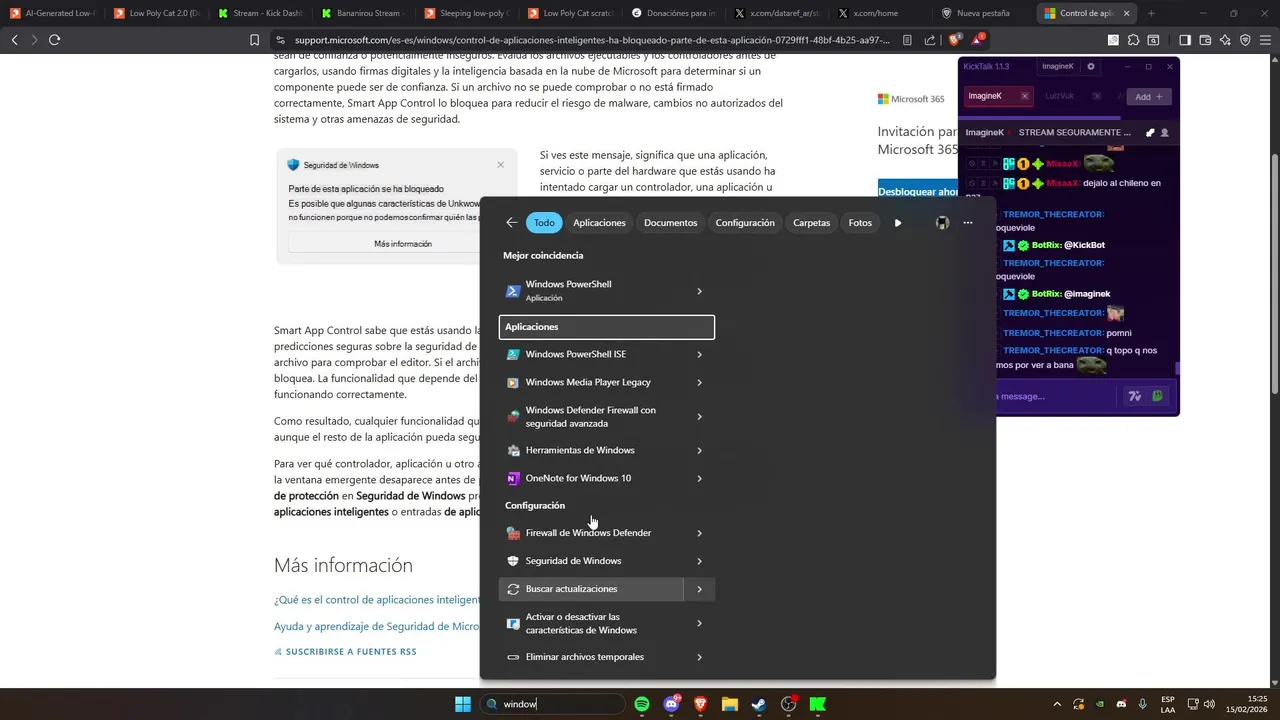Screen dimensions: 1280x720
Task: Bookmark this page icon
Action: (x=254, y=40)
